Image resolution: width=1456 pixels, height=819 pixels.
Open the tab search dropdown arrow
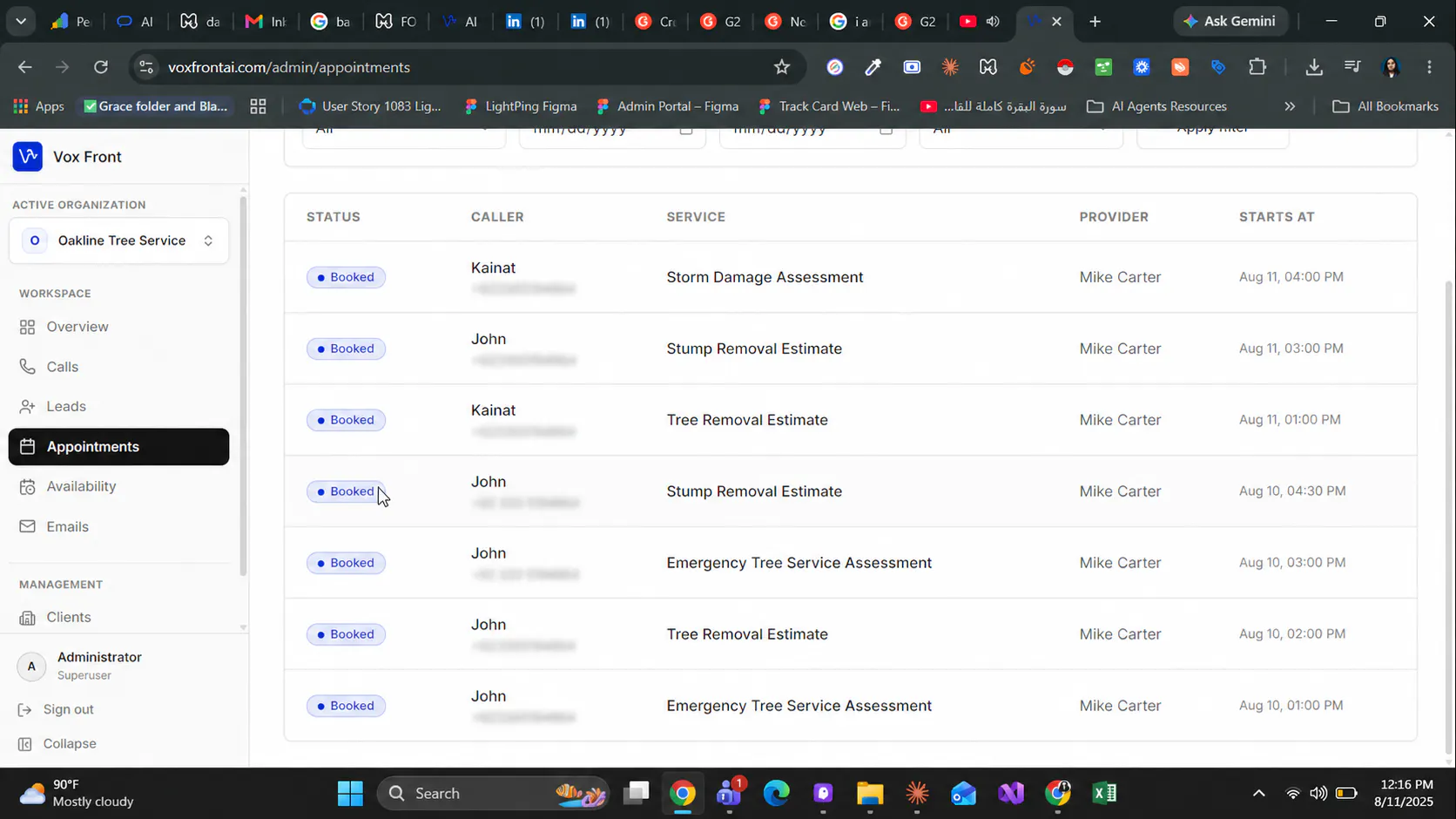tap(21, 21)
